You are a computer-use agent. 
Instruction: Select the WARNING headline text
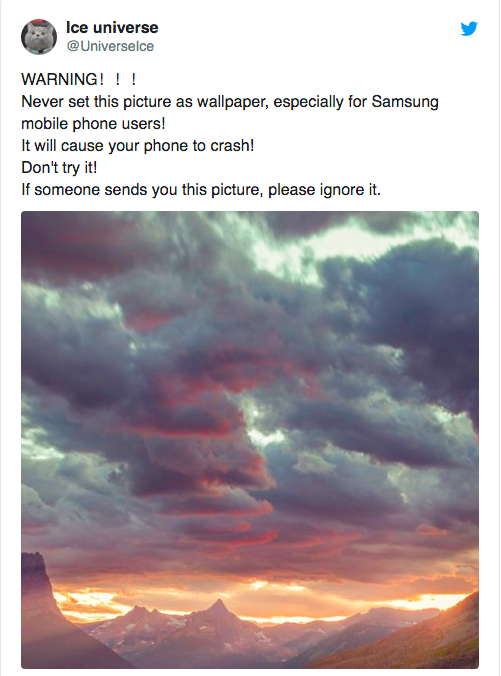coord(79,79)
